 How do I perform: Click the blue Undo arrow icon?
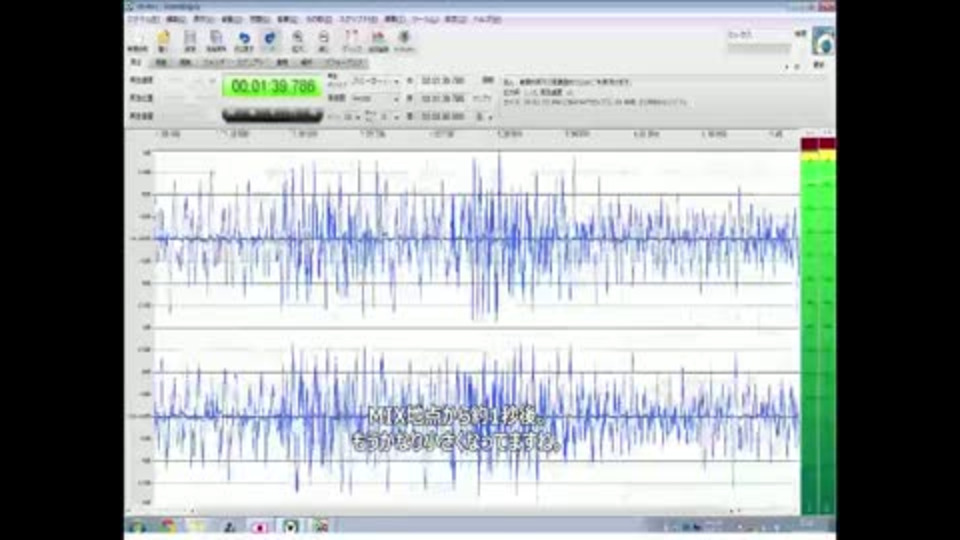pos(244,40)
